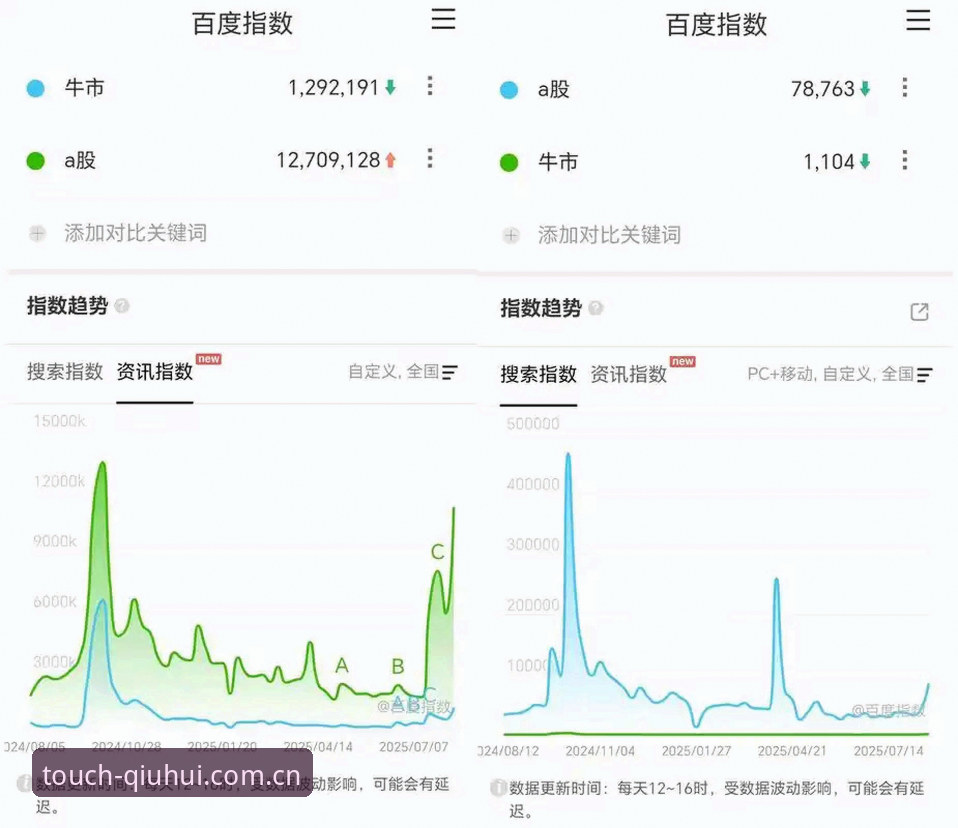Image resolution: width=958 pixels, height=828 pixels.
Task: Click value 1,104
Action: tap(828, 162)
